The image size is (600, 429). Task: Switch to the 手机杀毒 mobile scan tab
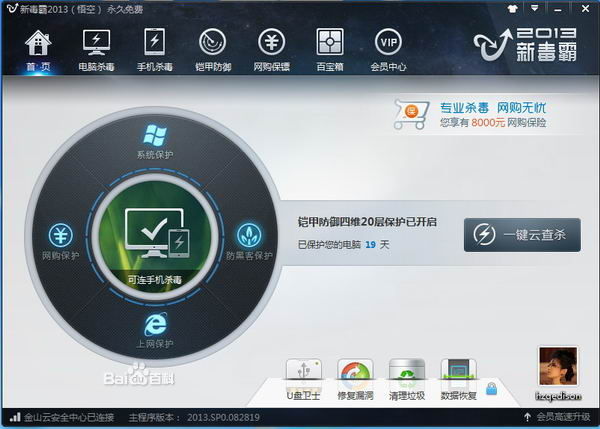(156, 49)
